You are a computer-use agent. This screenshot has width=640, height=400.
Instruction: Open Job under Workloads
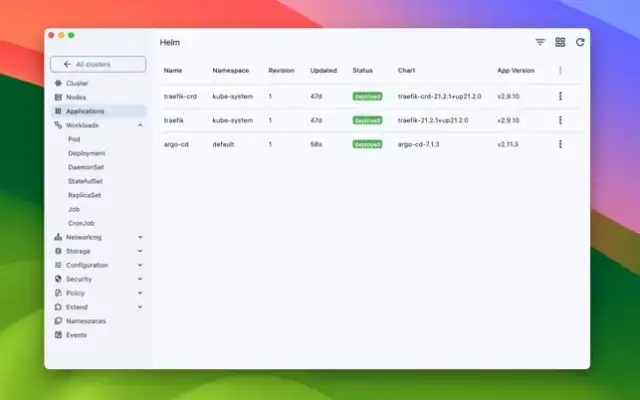click(x=74, y=209)
